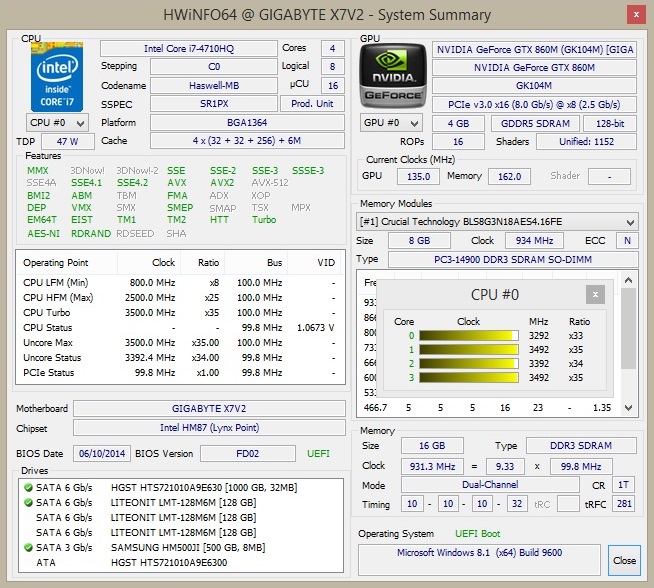The width and height of the screenshot is (654, 588).
Task: Click the GPU clock 135.0 field
Action: (x=418, y=176)
